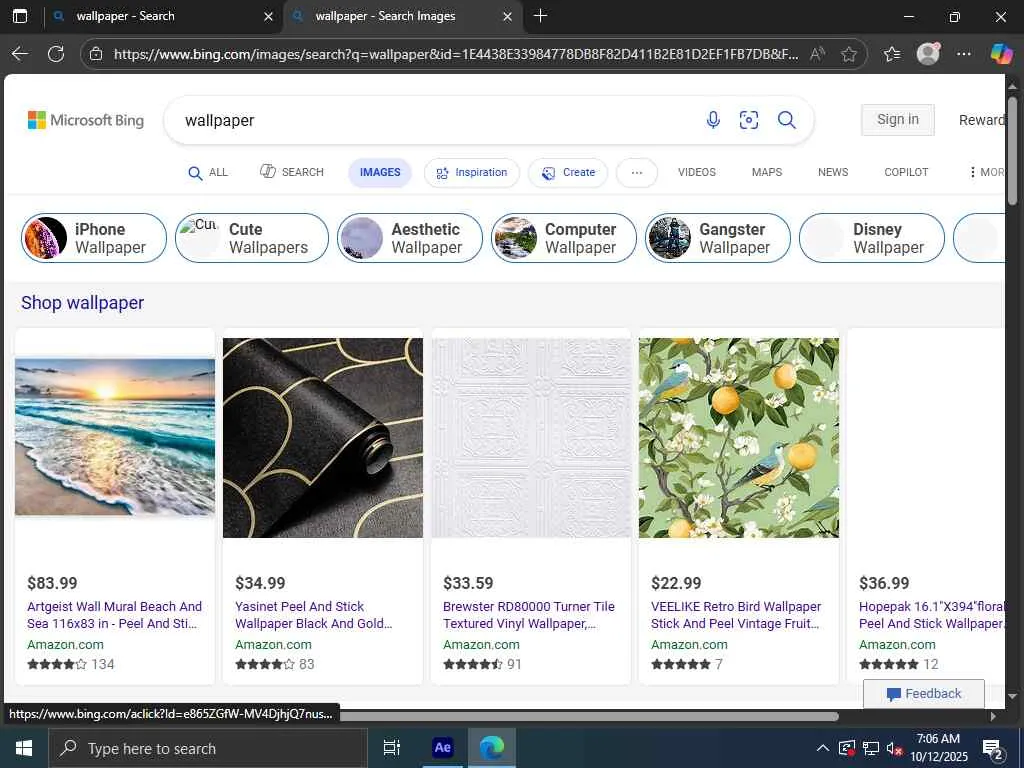The height and width of the screenshot is (768, 1024).
Task: Open the beach sunset mural product image
Action: coord(115,438)
